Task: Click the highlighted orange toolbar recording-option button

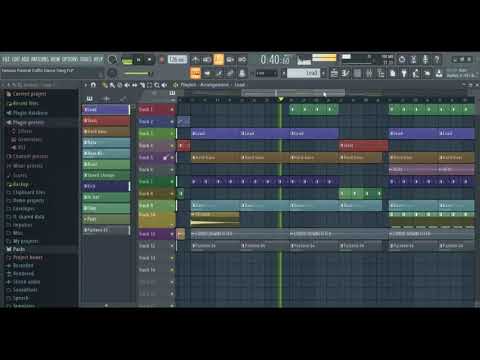Action: pyautogui.click(x=218, y=60)
